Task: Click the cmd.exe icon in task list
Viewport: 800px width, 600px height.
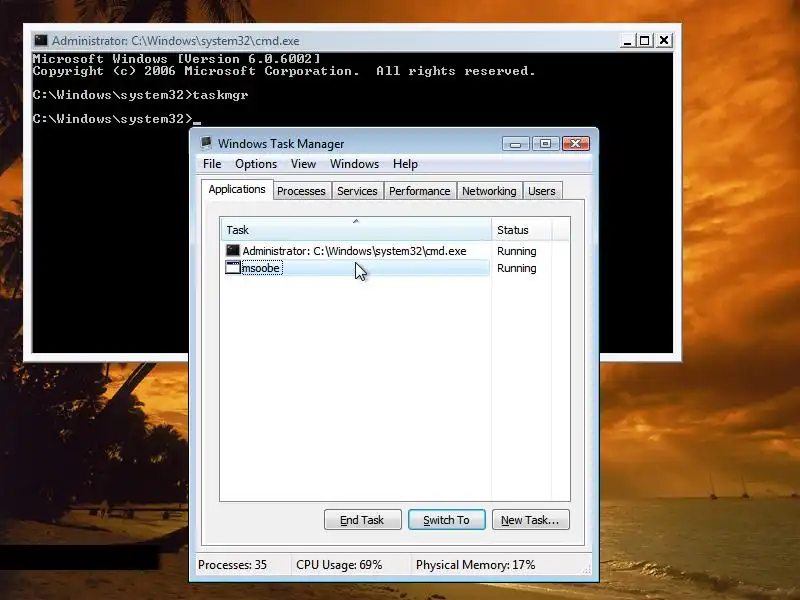Action: pyautogui.click(x=233, y=251)
